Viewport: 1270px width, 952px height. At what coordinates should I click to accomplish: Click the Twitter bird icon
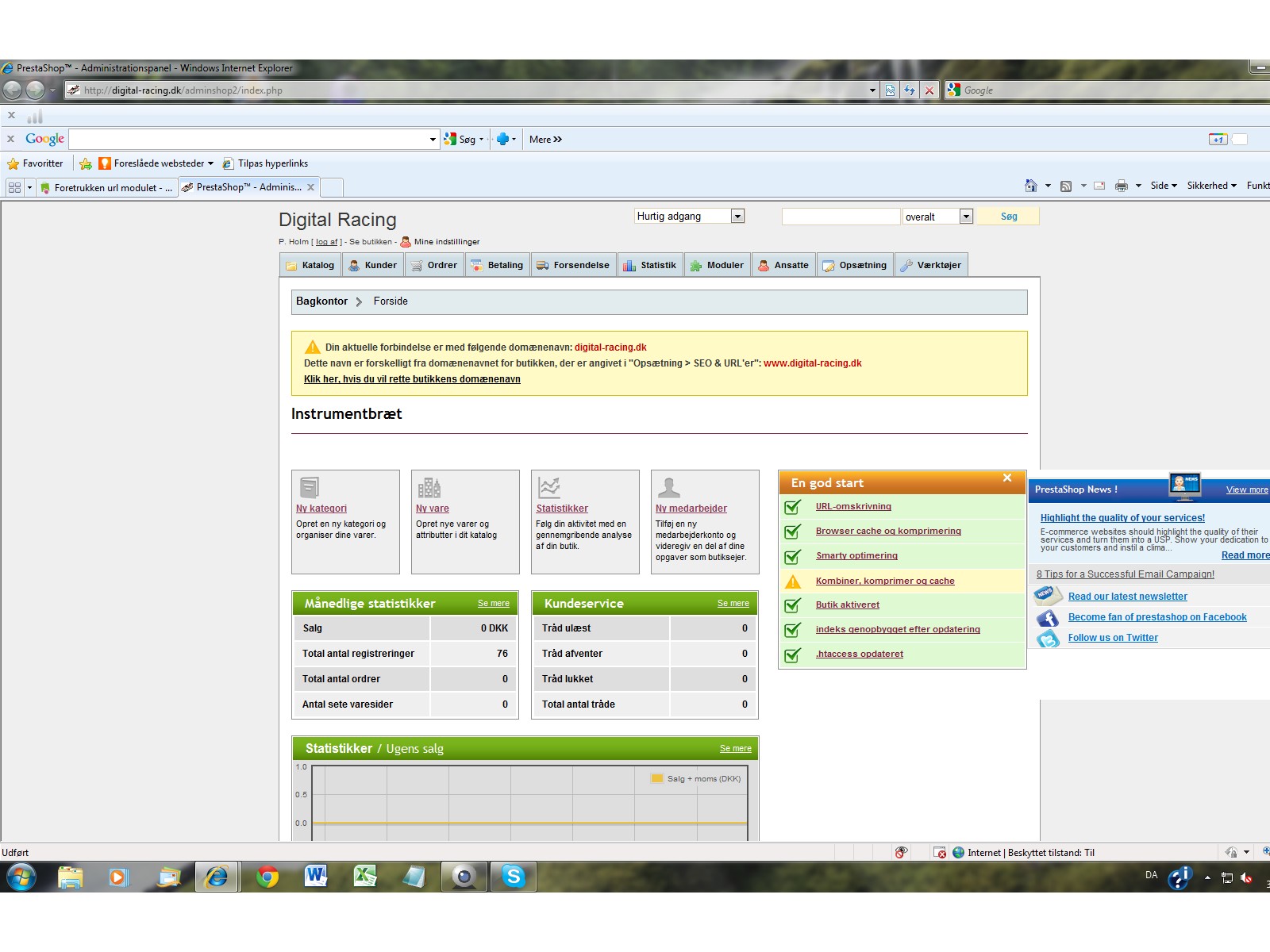[x=1048, y=639]
